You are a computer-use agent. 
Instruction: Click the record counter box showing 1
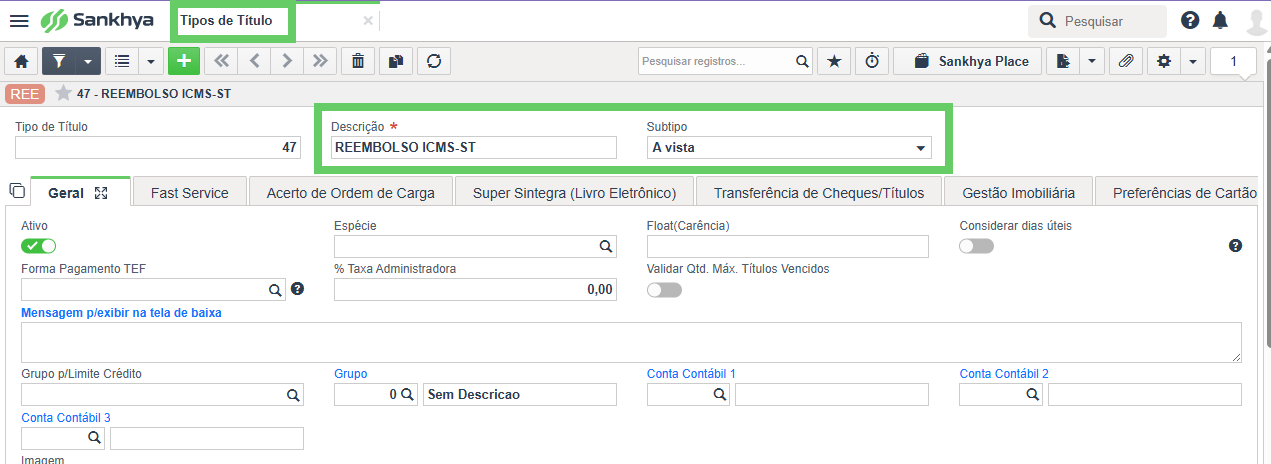[1233, 61]
